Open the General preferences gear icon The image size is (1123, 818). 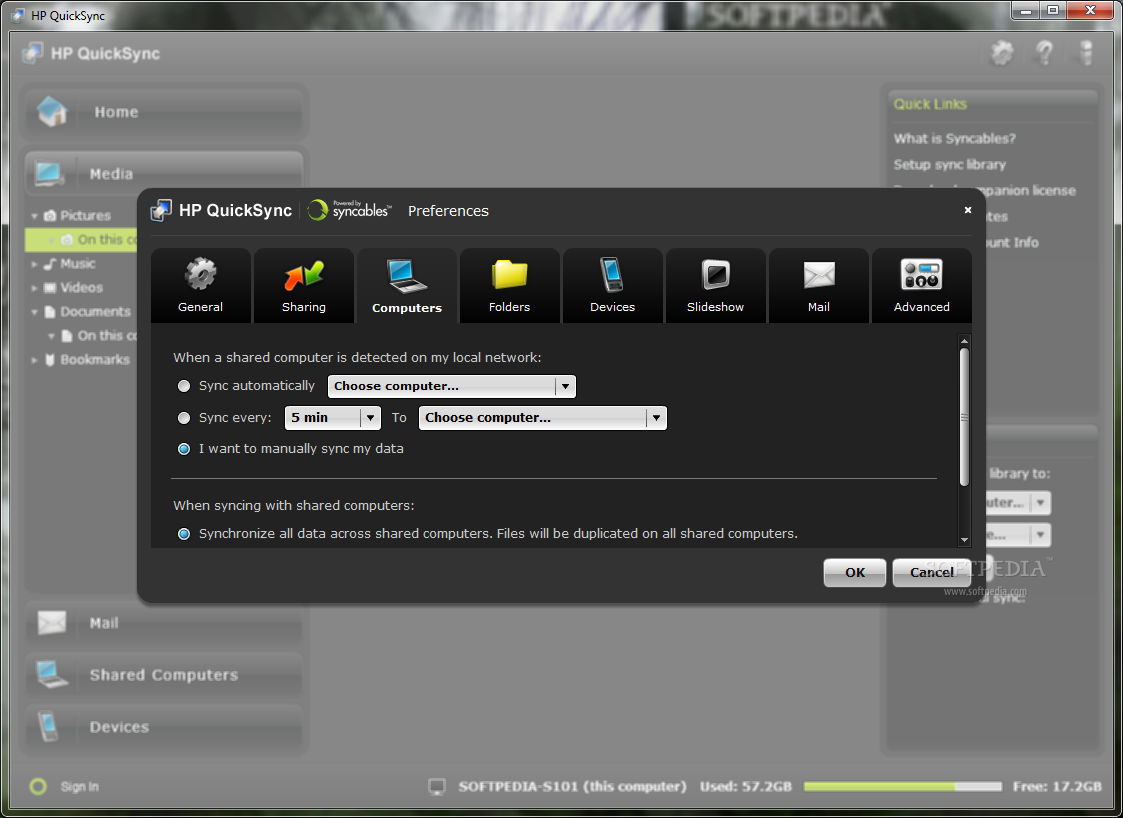tap(201, 274)
